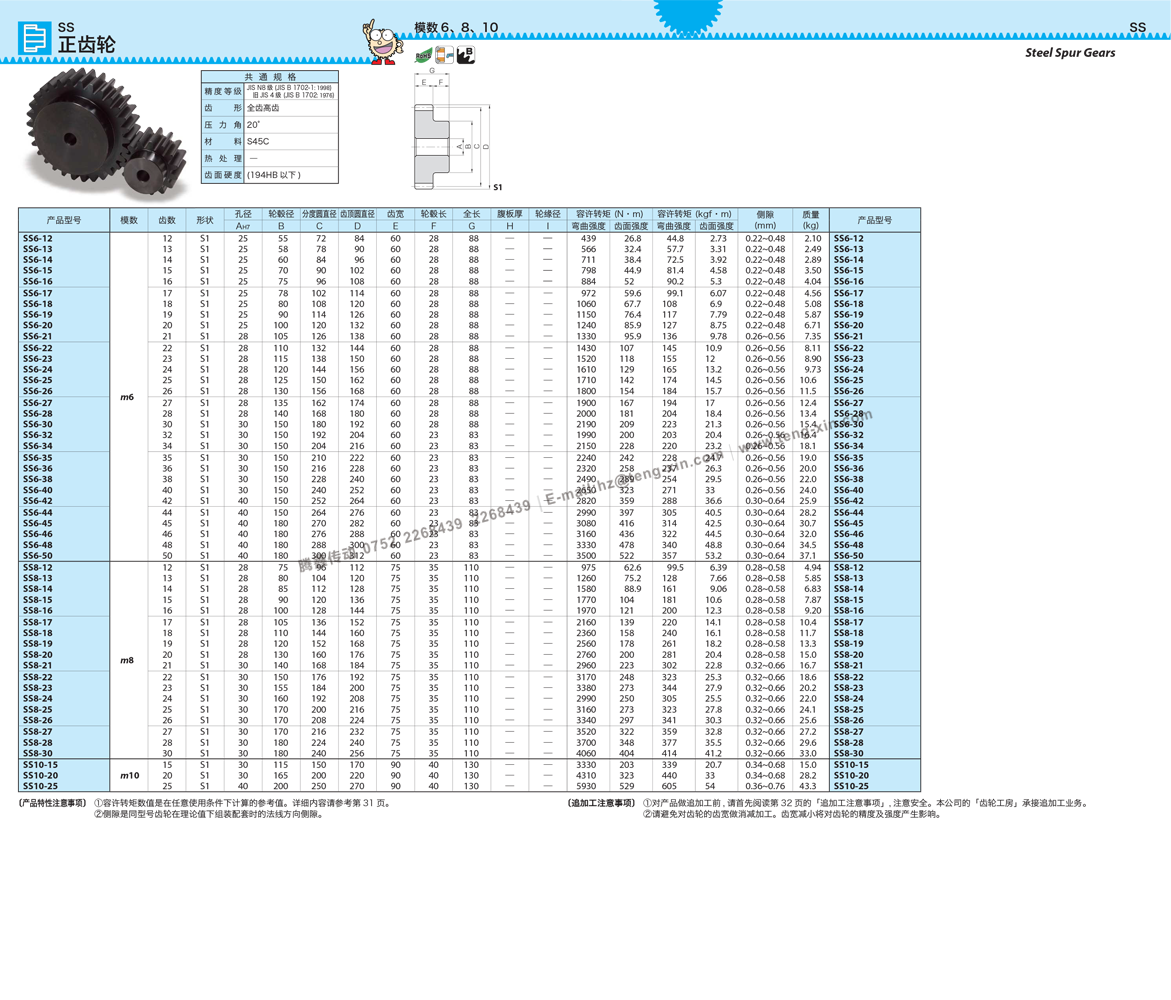Click the 齿数 column header
This screenshot has width=1171, height=1000.
167,220
